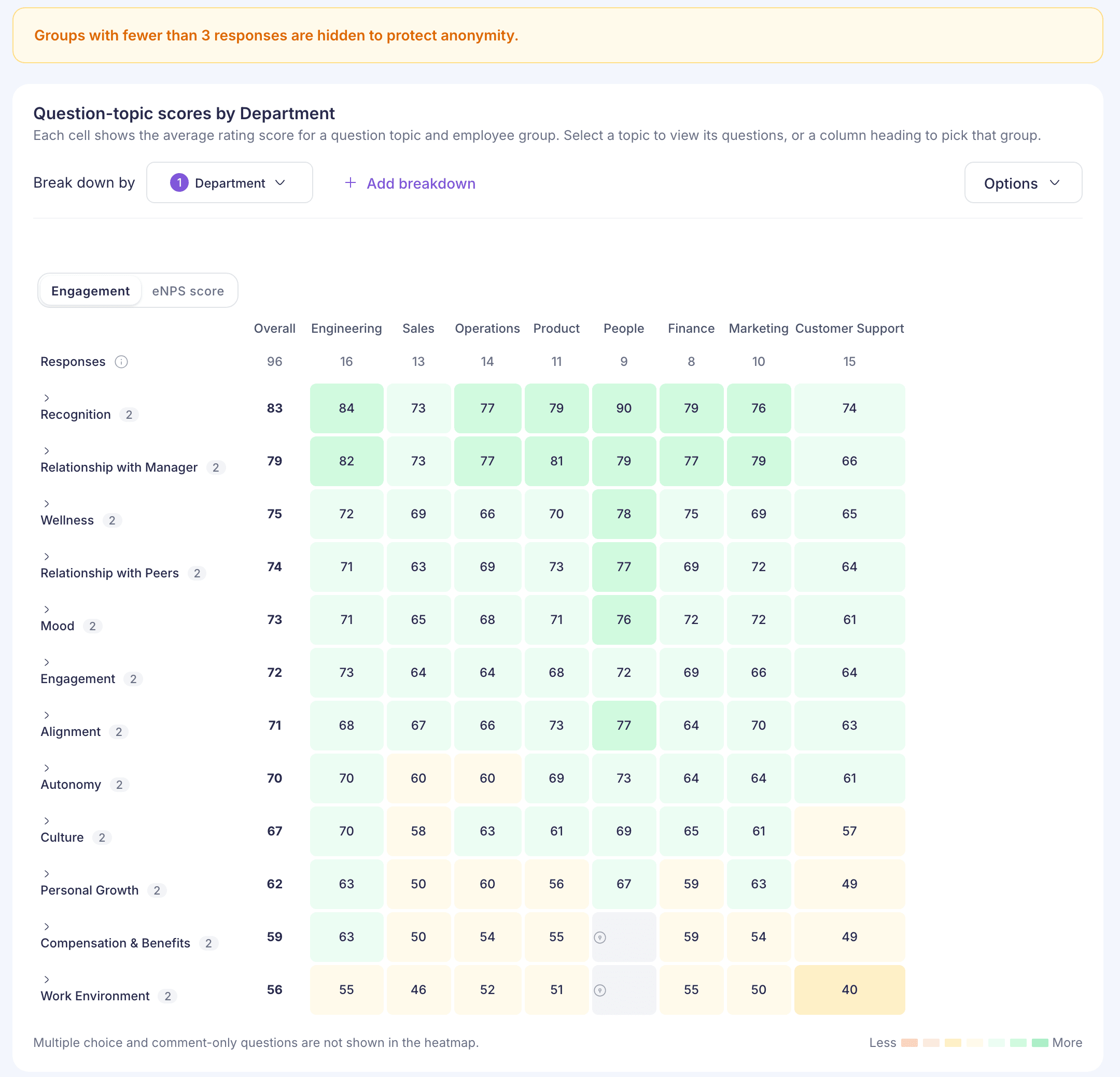
Task: Select the Operations column heading
Action: coord(487,329)
